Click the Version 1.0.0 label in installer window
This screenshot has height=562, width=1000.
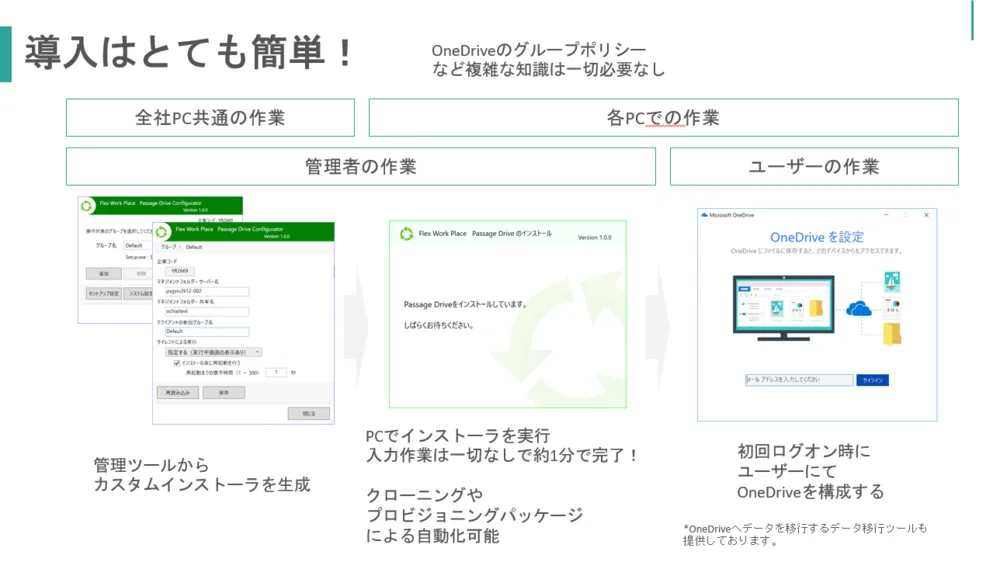coord(594,237)
